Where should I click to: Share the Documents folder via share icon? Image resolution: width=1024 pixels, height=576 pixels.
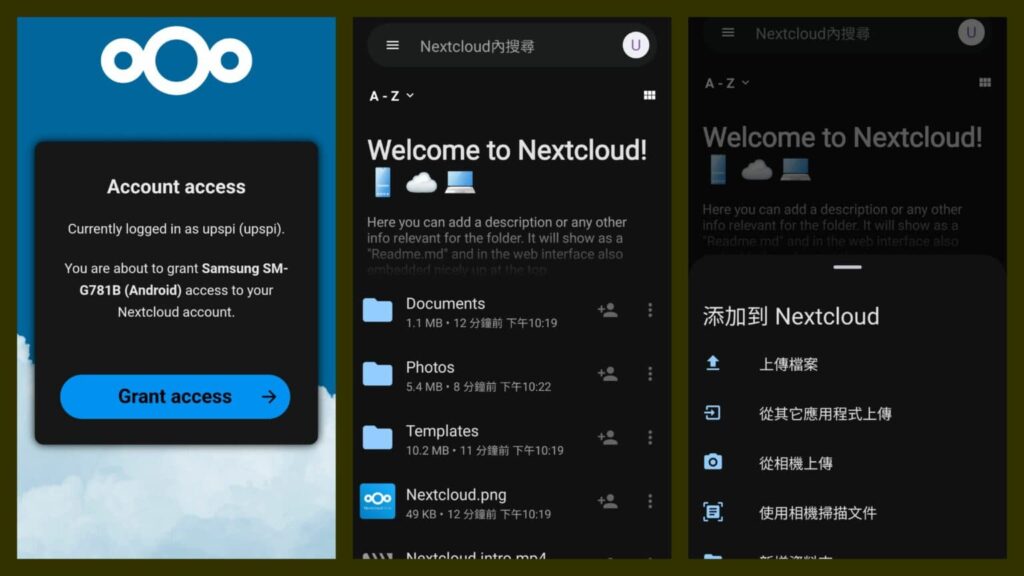pyautogui.click(x=607, y=310)
